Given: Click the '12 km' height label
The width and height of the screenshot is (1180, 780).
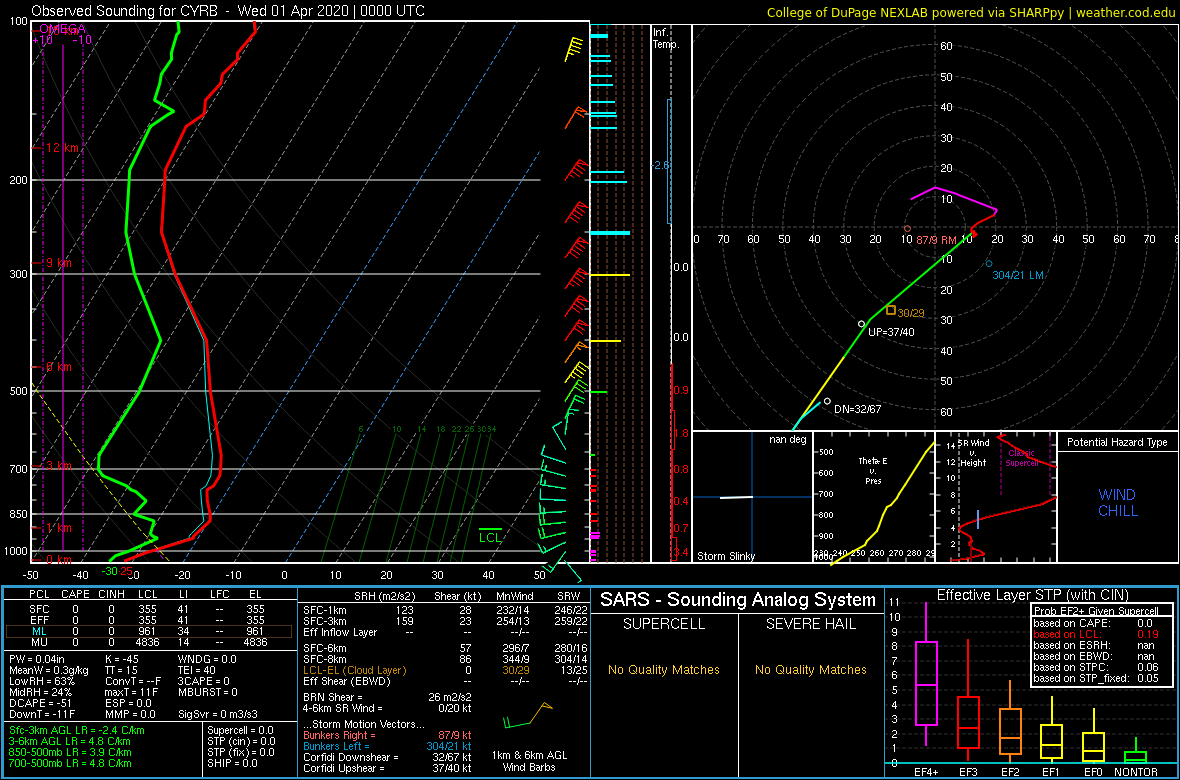Looking at the screenshot, I should 63,148.
